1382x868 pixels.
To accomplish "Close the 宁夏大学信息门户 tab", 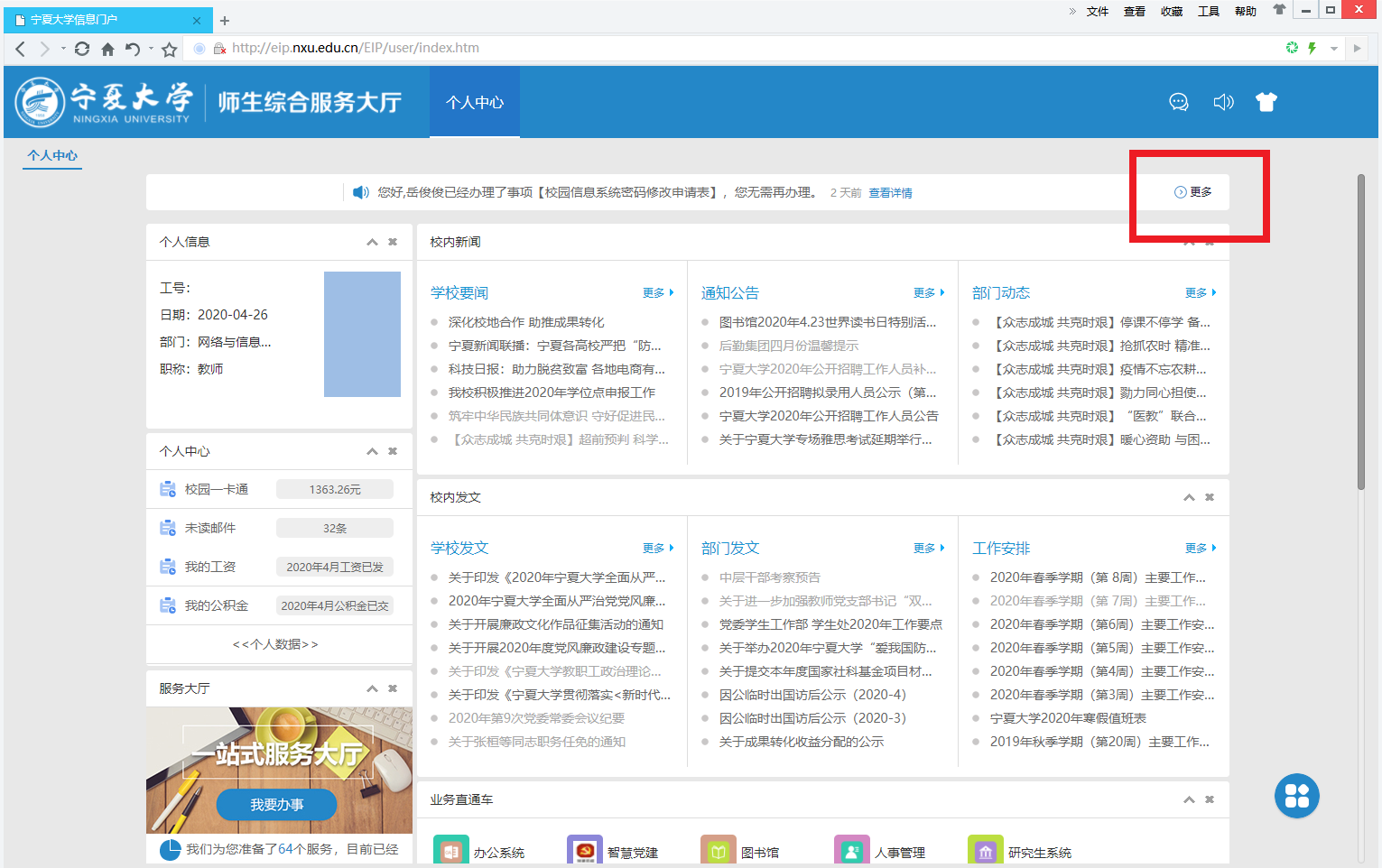I will (x=197, y=20).
